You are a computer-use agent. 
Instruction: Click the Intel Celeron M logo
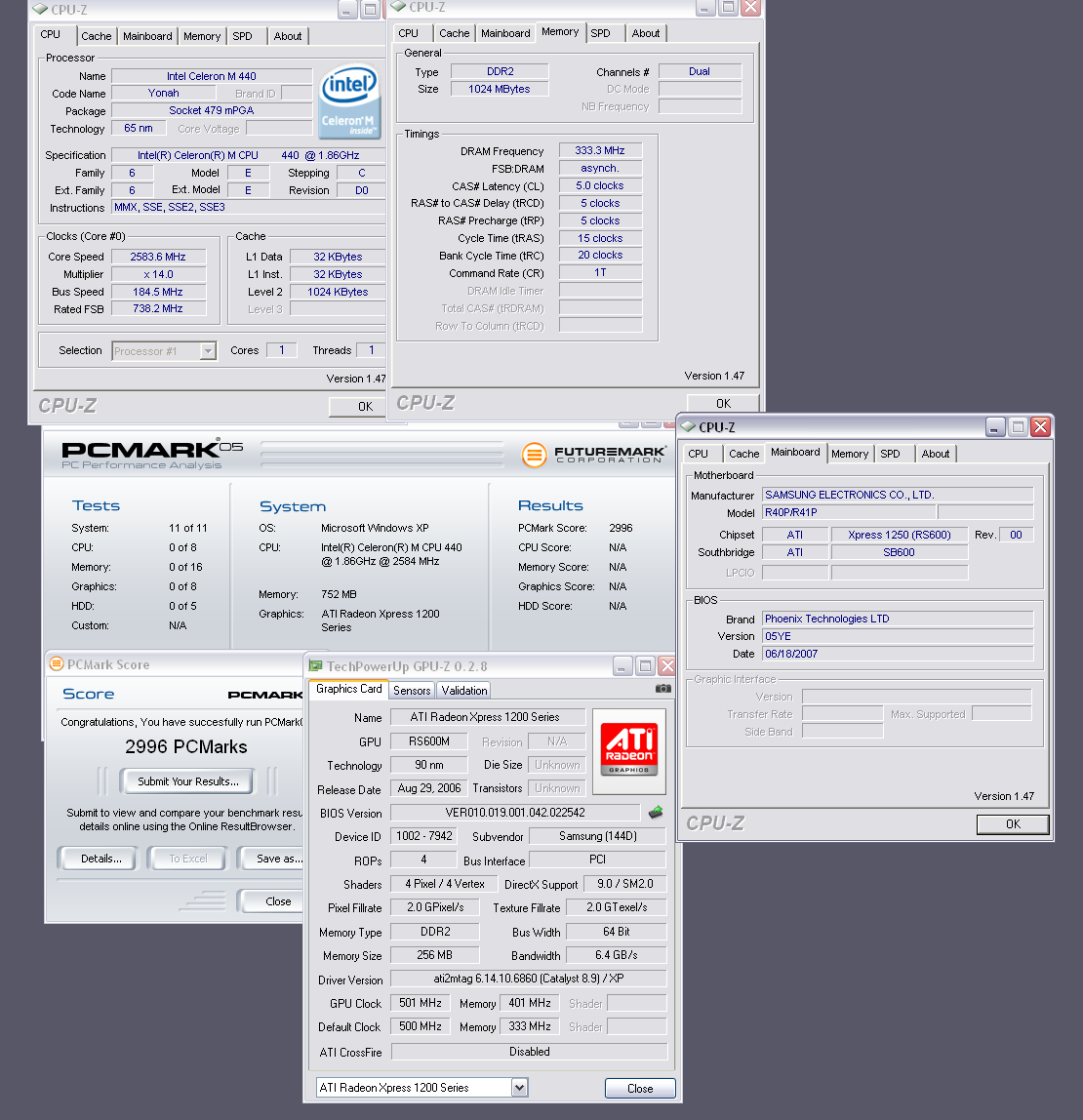pos(349,101)
